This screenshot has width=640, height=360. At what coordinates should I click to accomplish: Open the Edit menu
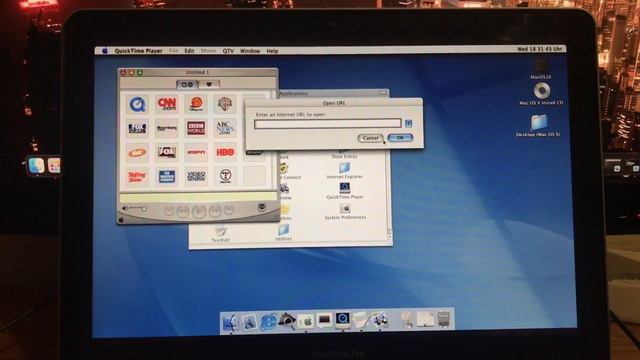(189, 51)
